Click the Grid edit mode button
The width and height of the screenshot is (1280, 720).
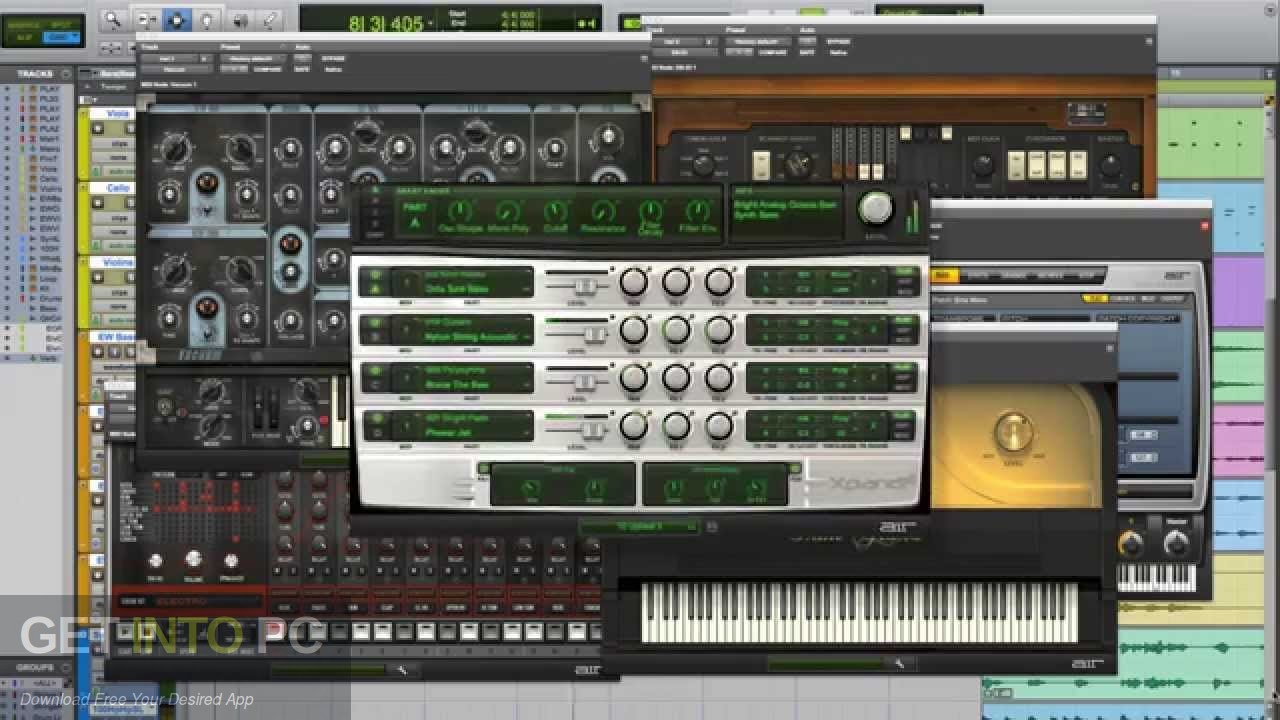(x=62, y=36)
